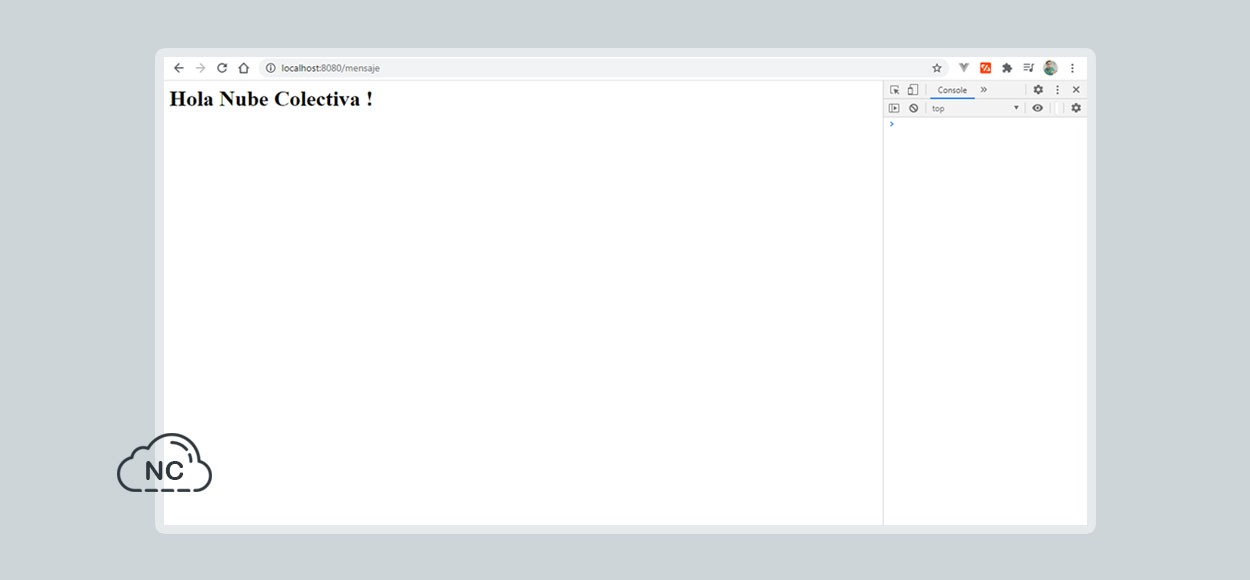Open the JavaScript context 'top' dropdown
The width and height of the screenshot is (1250, 580).
(976, 108)
